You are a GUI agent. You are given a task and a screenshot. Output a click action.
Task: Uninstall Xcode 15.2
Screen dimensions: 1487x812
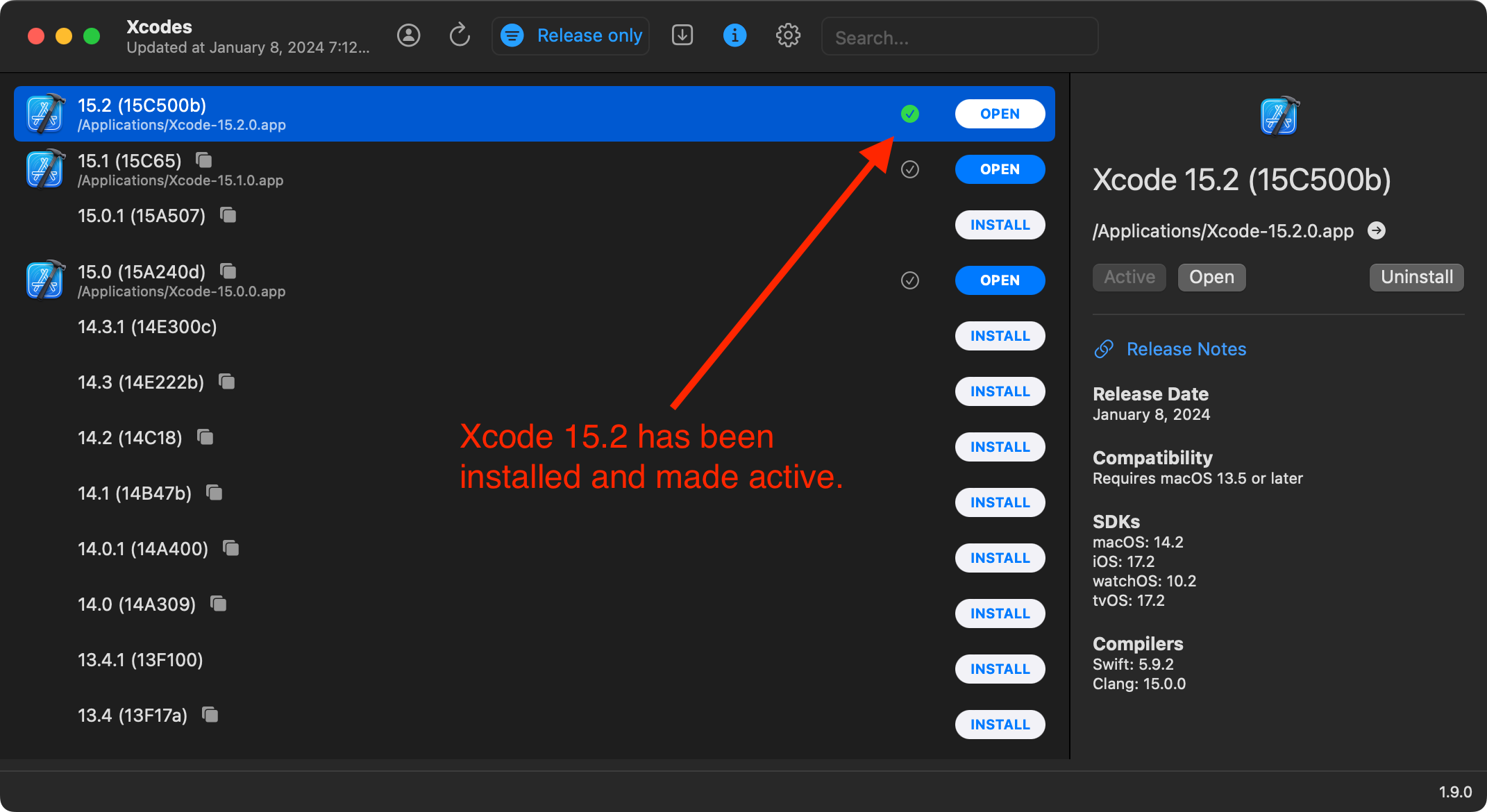click(x=1415, y=277)
